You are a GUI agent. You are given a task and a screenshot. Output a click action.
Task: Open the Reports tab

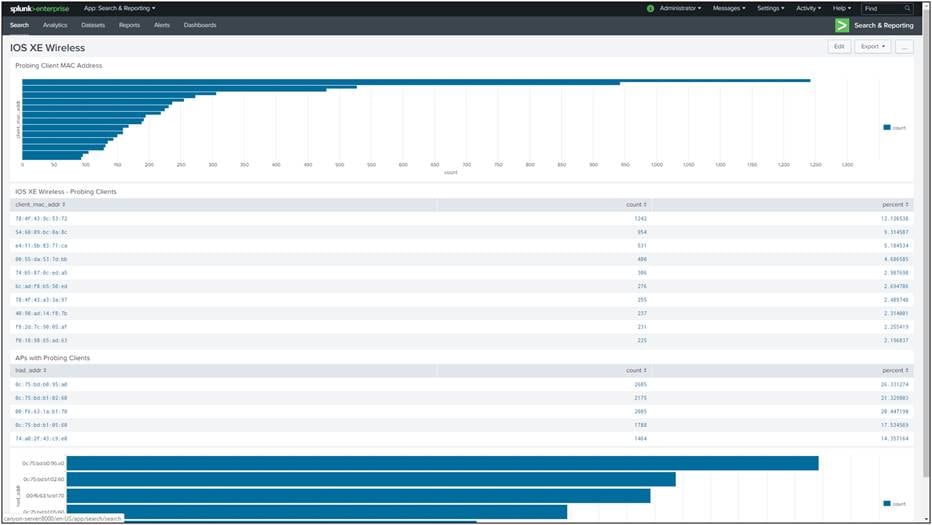click(129, 25)
